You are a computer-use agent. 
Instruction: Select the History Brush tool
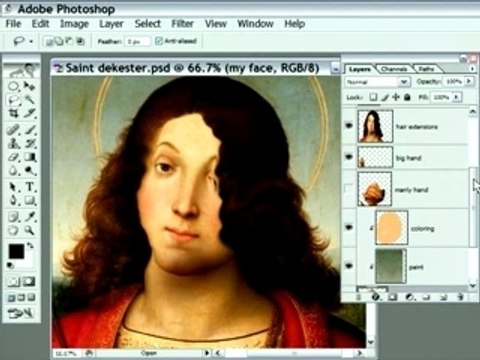30,143
